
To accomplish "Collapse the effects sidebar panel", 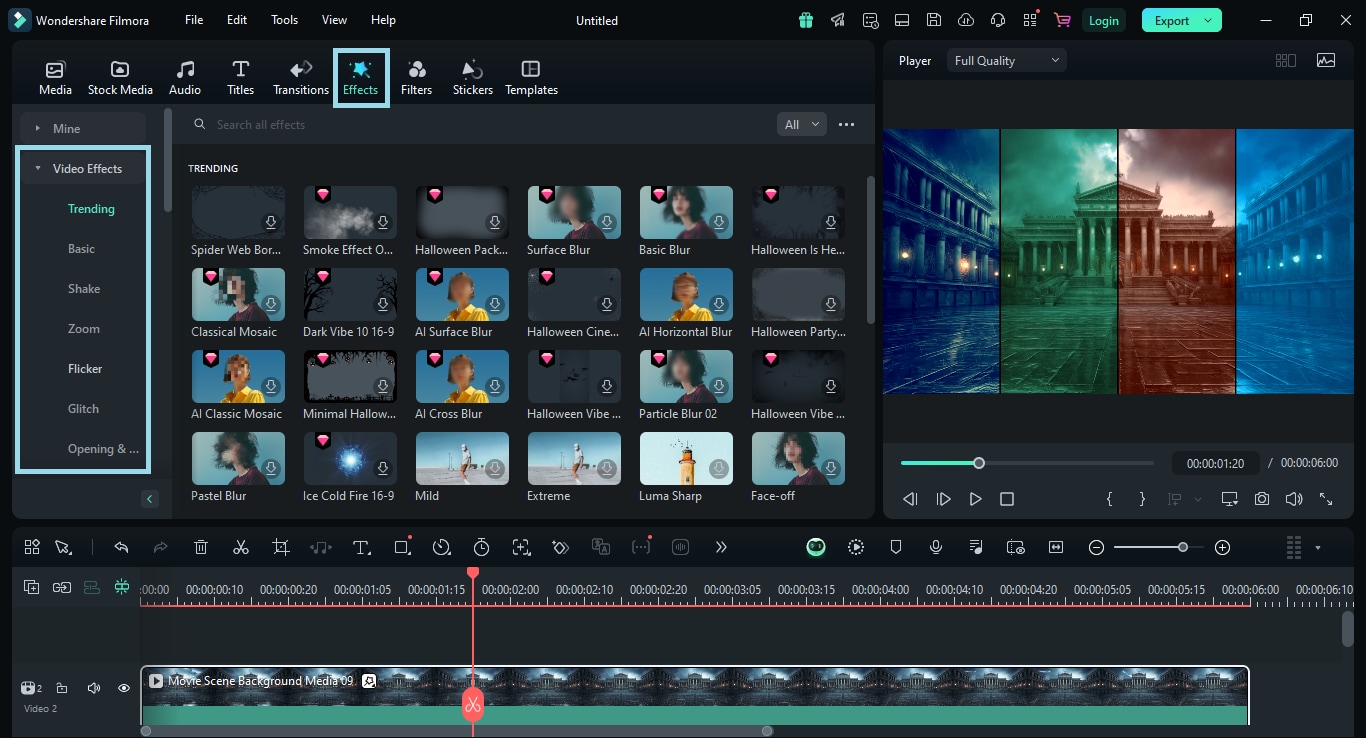I will (150, 498).
